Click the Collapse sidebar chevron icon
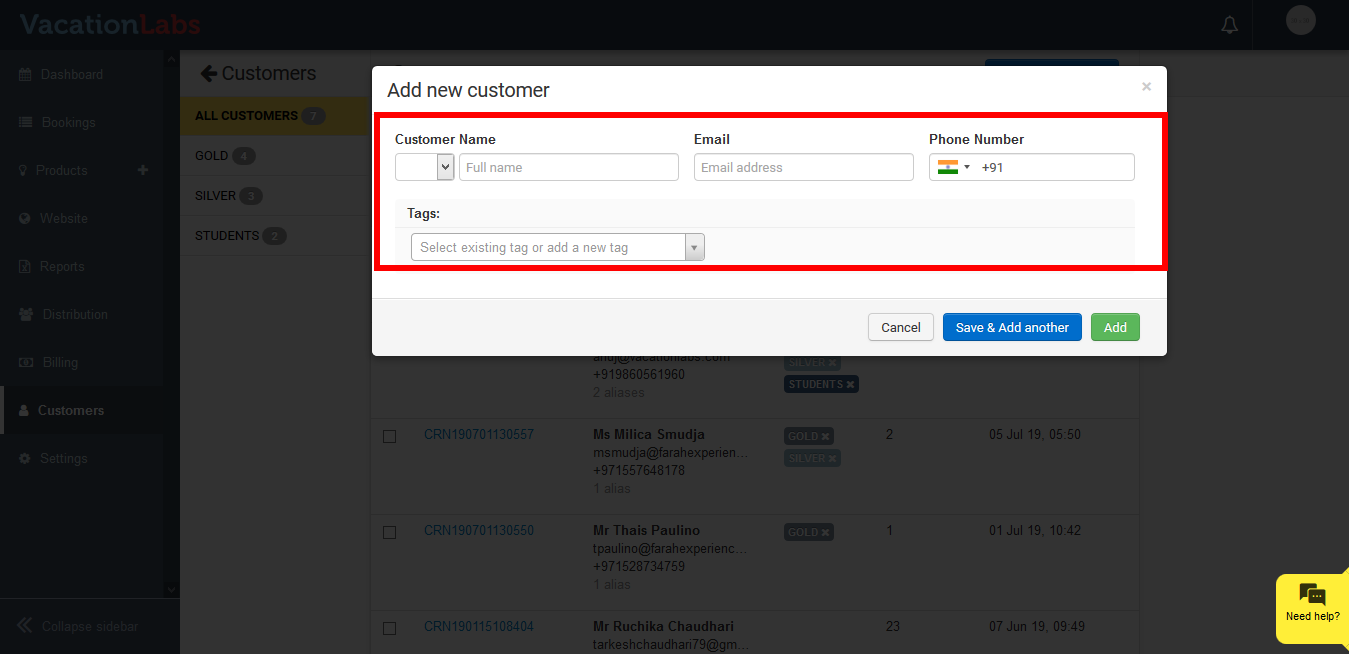The width and height of the screenshot is (1349, 654). (25, 626)
